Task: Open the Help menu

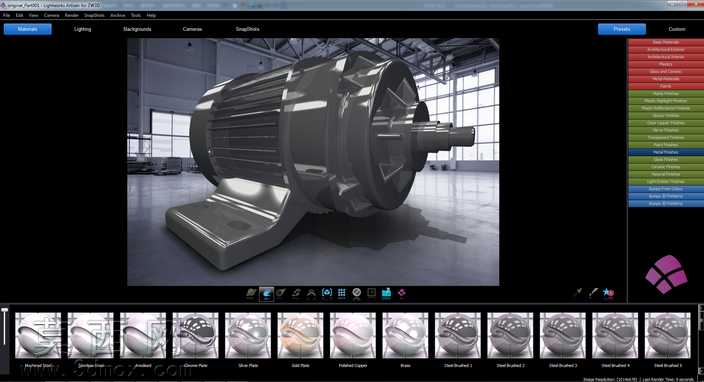Action: click(x=151, y=15)
